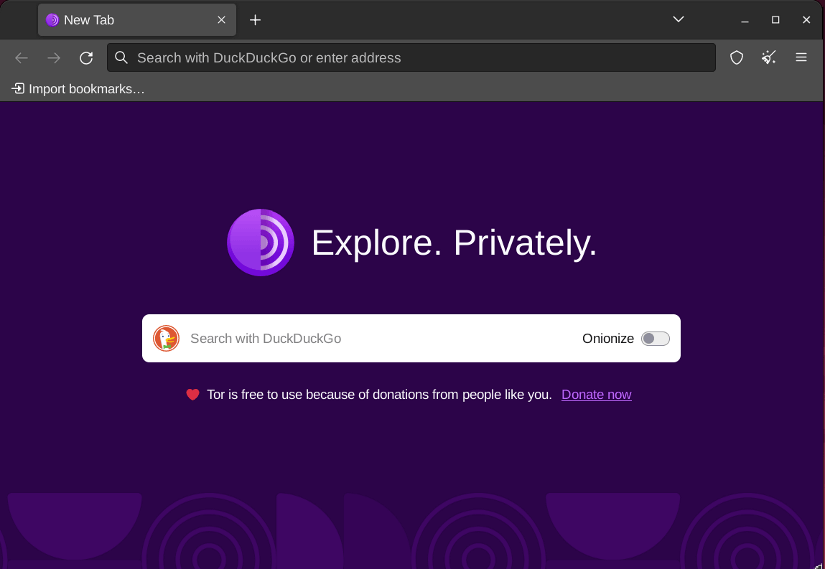Screen dimensions: 825x569
Task: Click the Back arrow button
Action: [x=22, y=58]
